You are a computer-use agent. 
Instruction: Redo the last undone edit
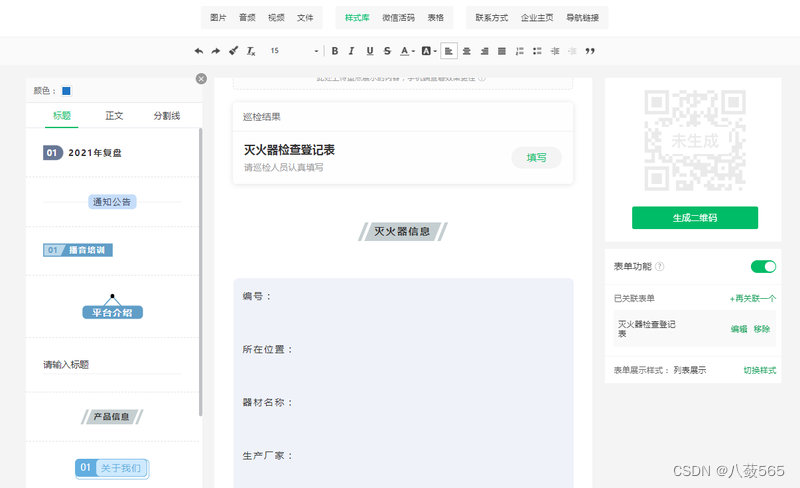tap(216, 51)
